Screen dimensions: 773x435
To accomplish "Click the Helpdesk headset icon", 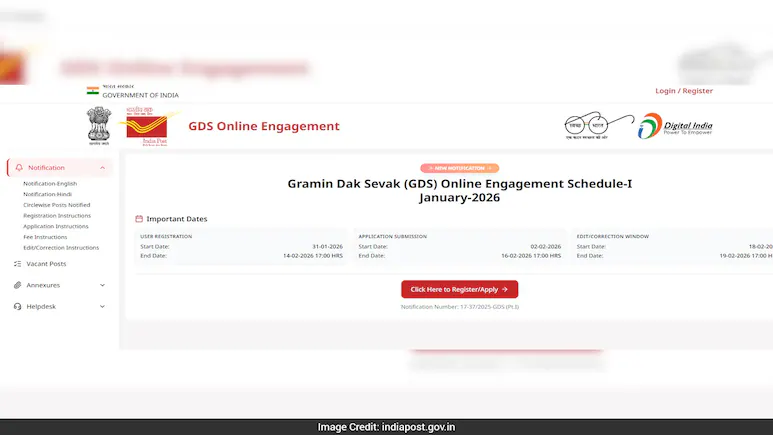I will [17, 306].
